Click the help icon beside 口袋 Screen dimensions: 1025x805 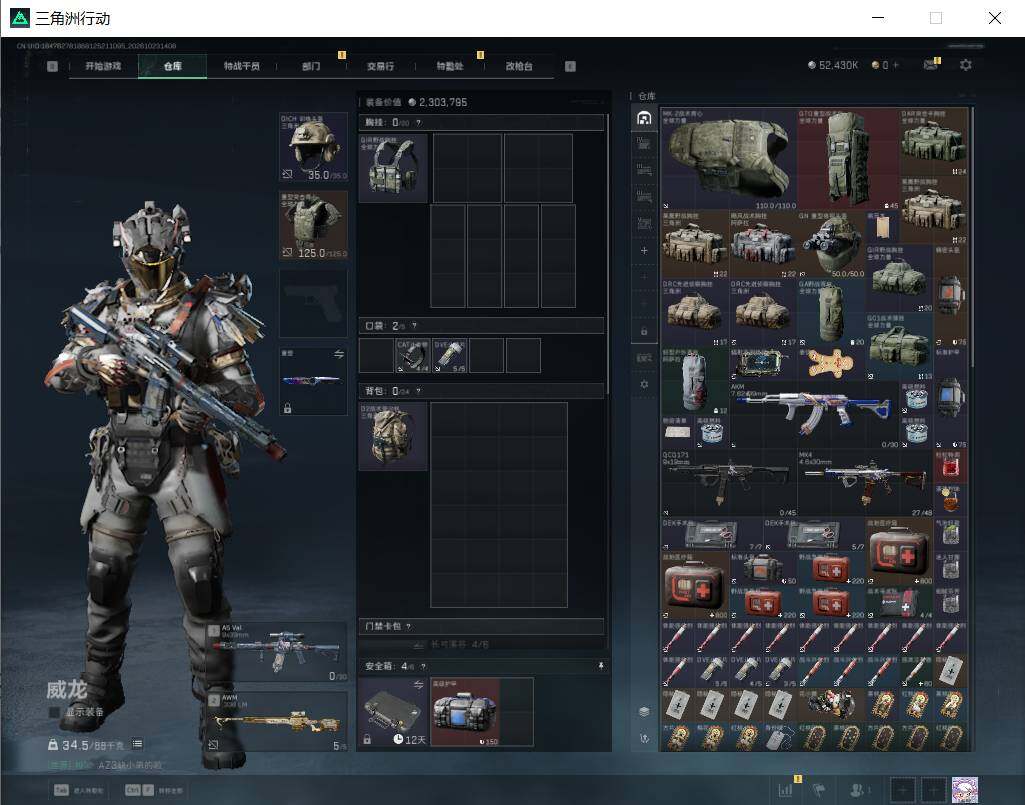point(414,326)
